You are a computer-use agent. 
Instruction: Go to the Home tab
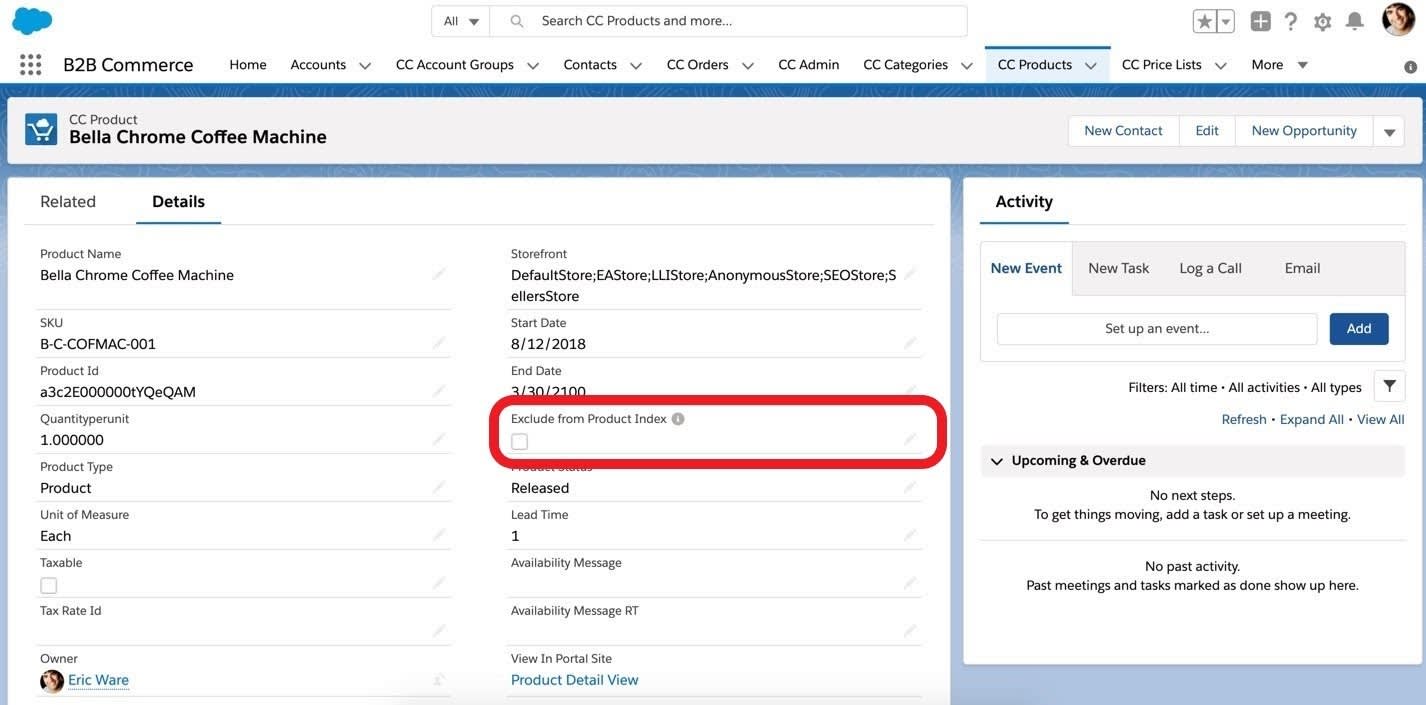(x=248, y=65)
